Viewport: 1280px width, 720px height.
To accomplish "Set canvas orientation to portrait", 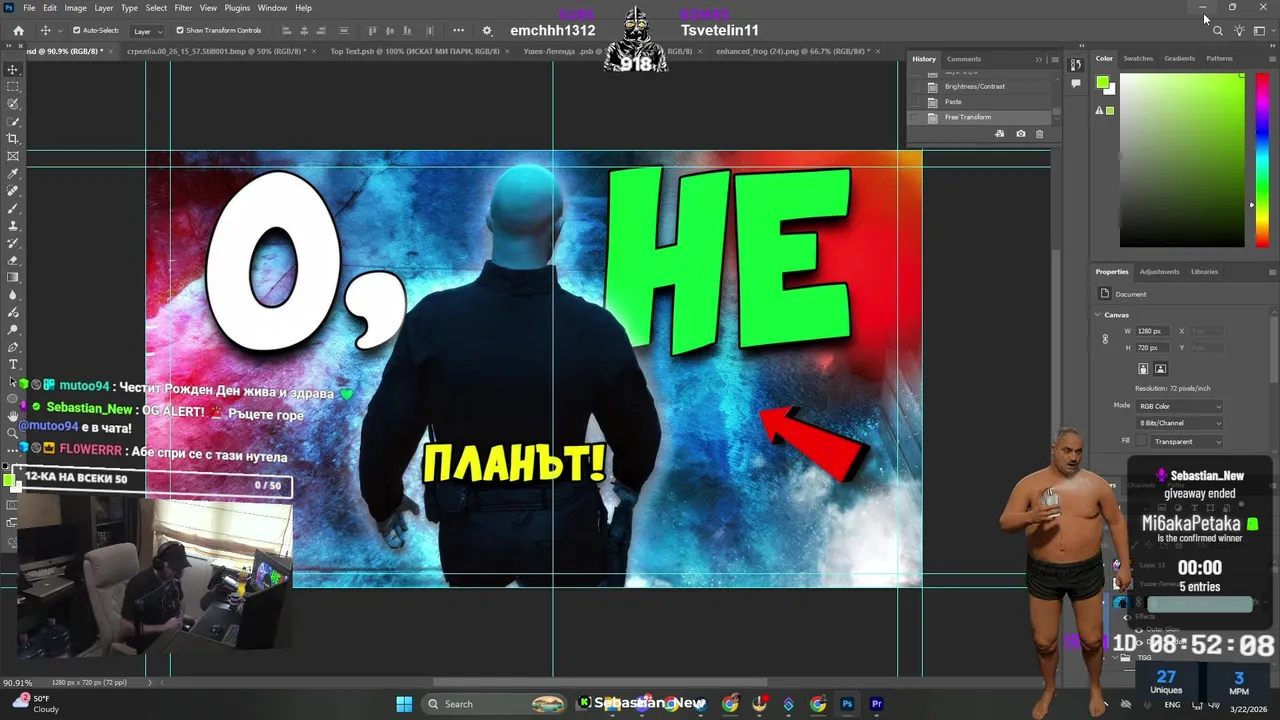I will [x=1143, y=368].
